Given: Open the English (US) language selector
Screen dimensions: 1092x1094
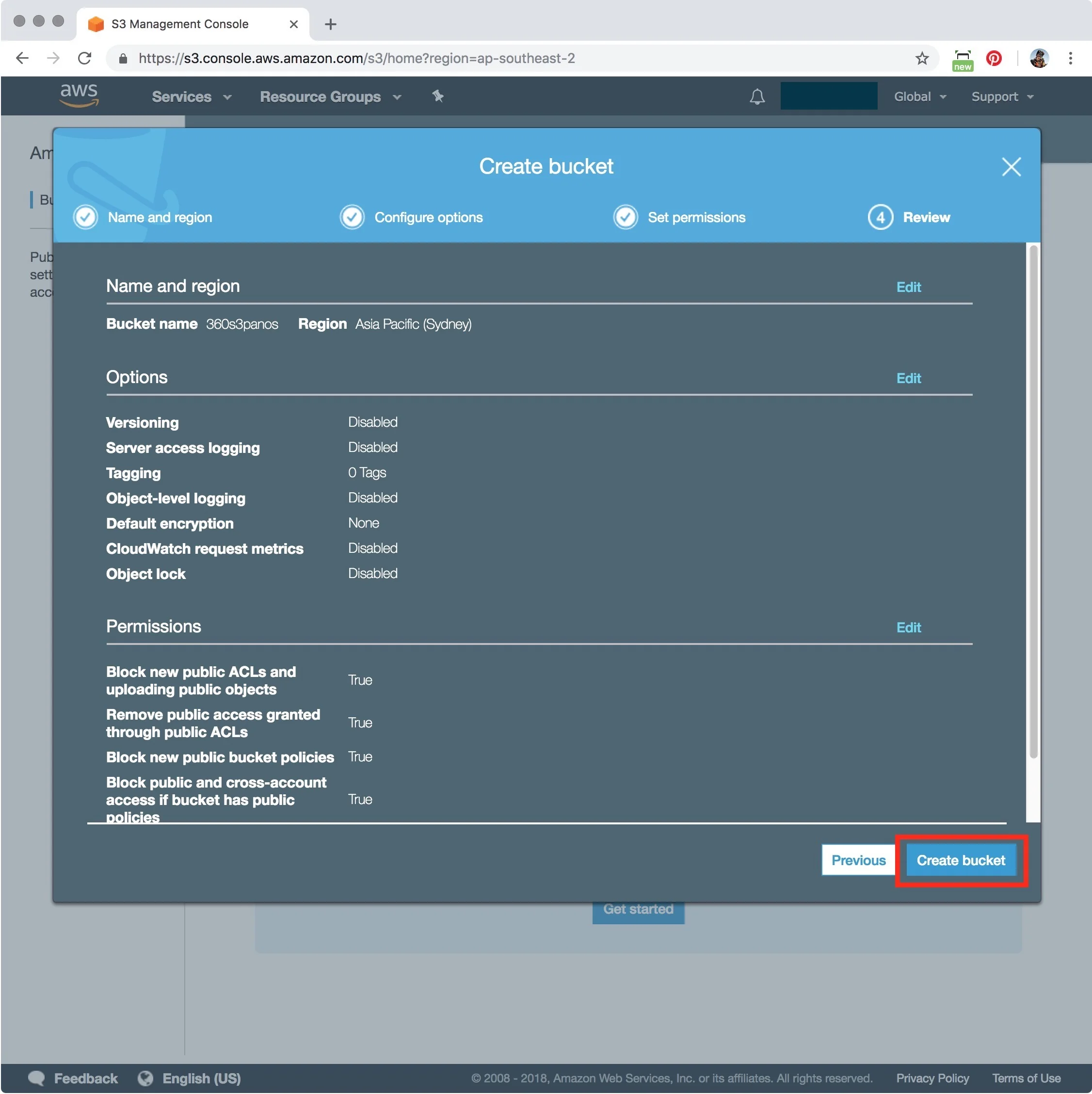Looking at the screenshot, I should [x=202, y=1078].
